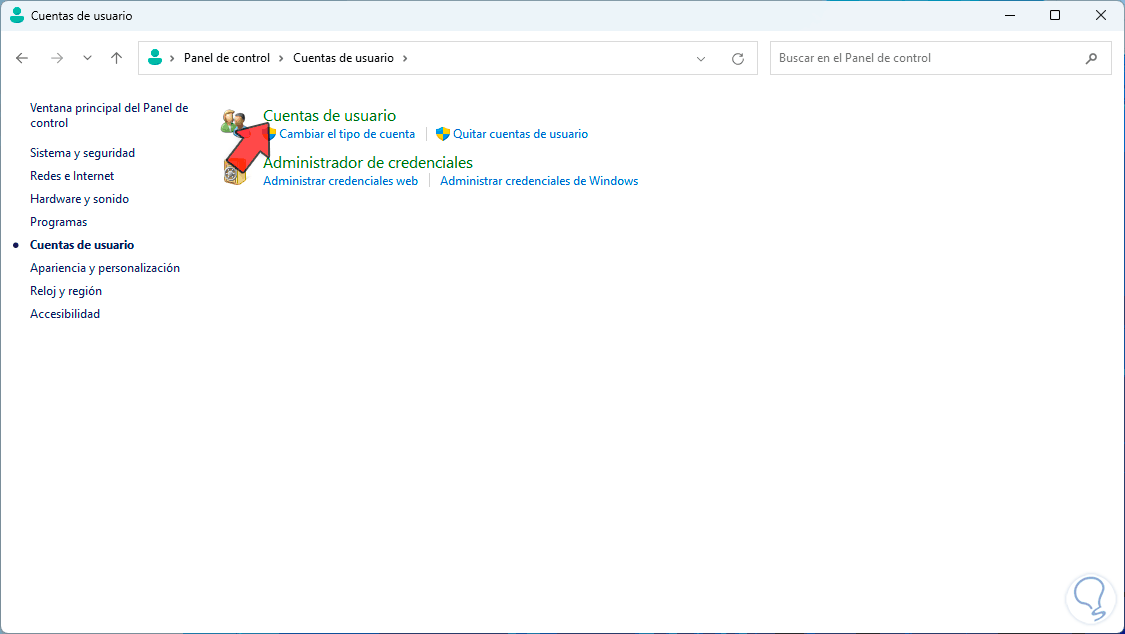Open Sistema y seguridad category
Viewport: 1125px width, 634px height.
83,153
